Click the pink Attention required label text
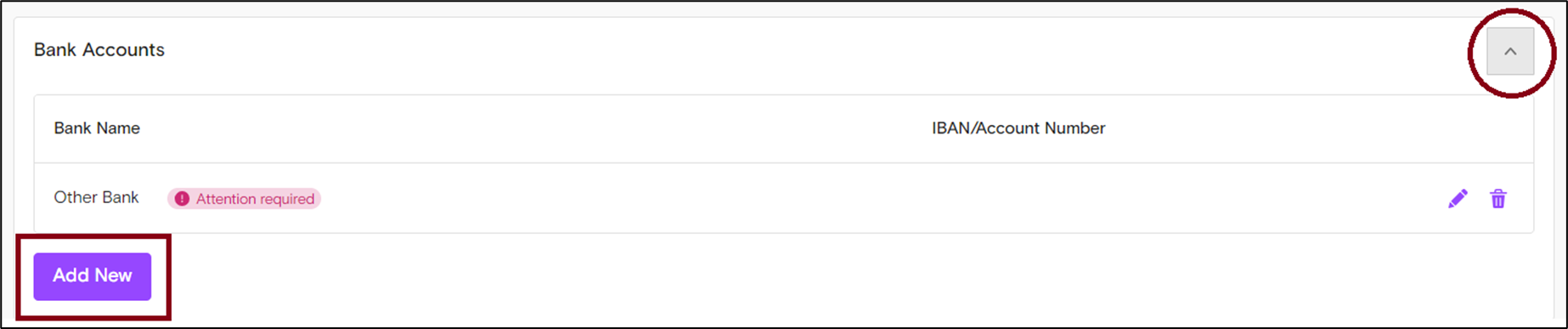The width and height of the screenshot is (1568, 329). [x=255, y=199]
